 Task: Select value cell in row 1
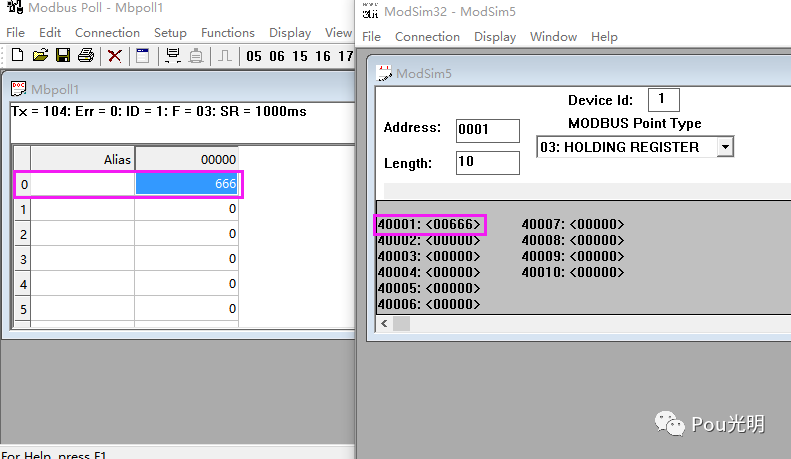pos(187,209)
